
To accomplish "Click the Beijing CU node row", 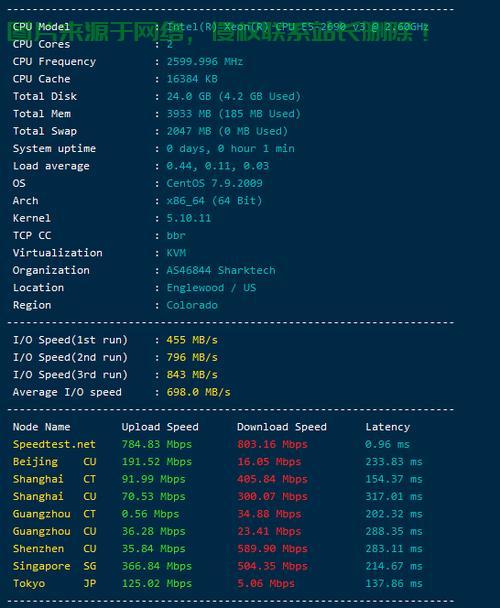I will click(217, 462).
